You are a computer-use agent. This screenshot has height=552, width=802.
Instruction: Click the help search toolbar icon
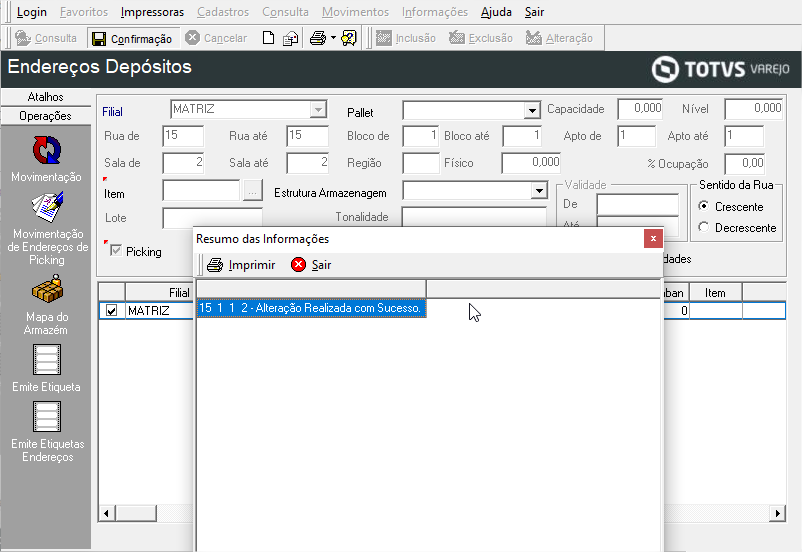coord(349,38)
